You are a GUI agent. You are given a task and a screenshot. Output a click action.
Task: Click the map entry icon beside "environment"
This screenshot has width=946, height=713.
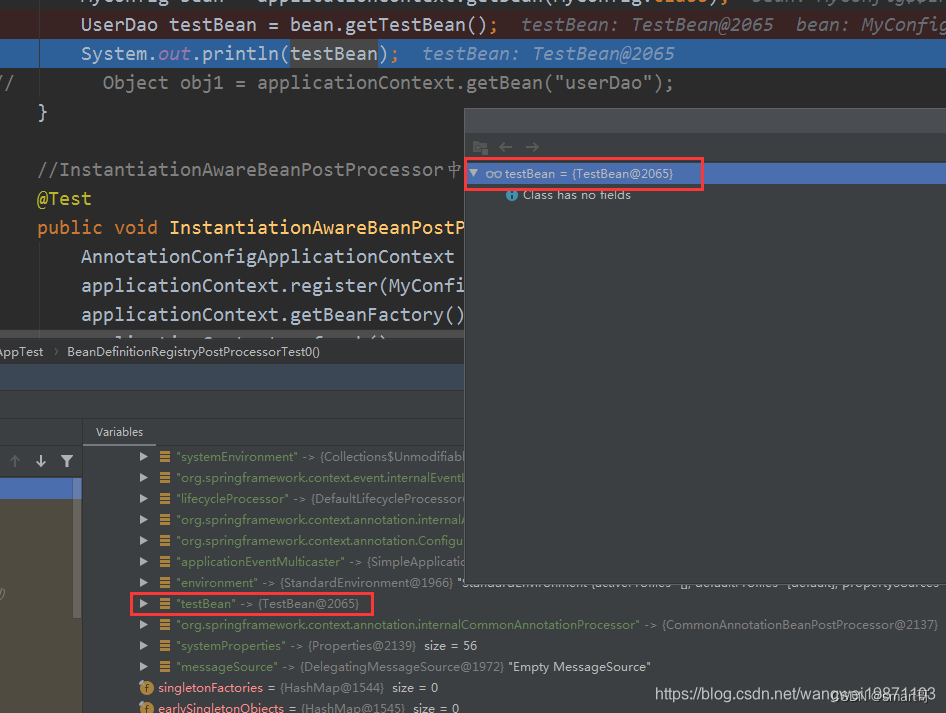164,583
